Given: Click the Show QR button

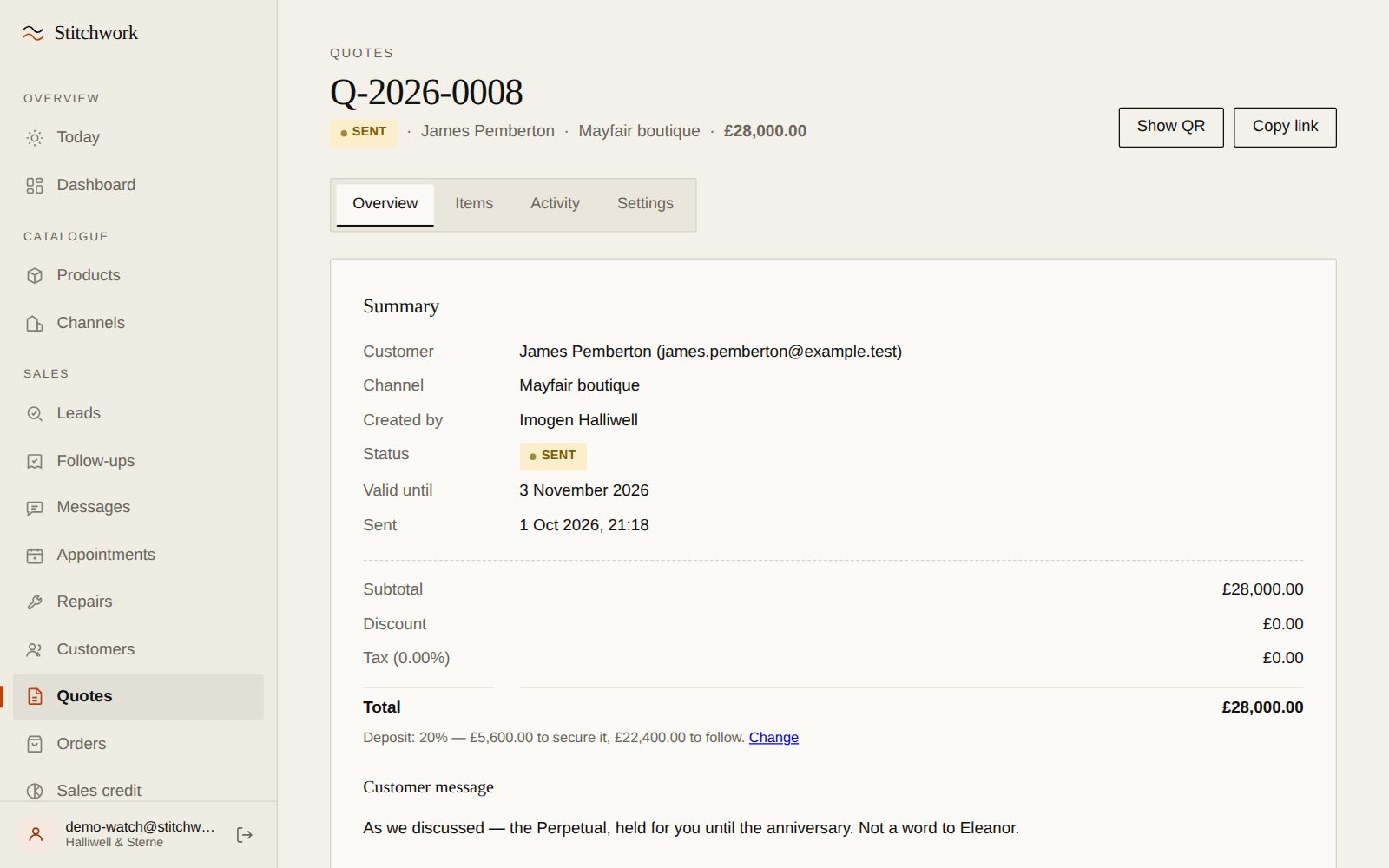Looking at the screenshot, I should [1171, 127].
